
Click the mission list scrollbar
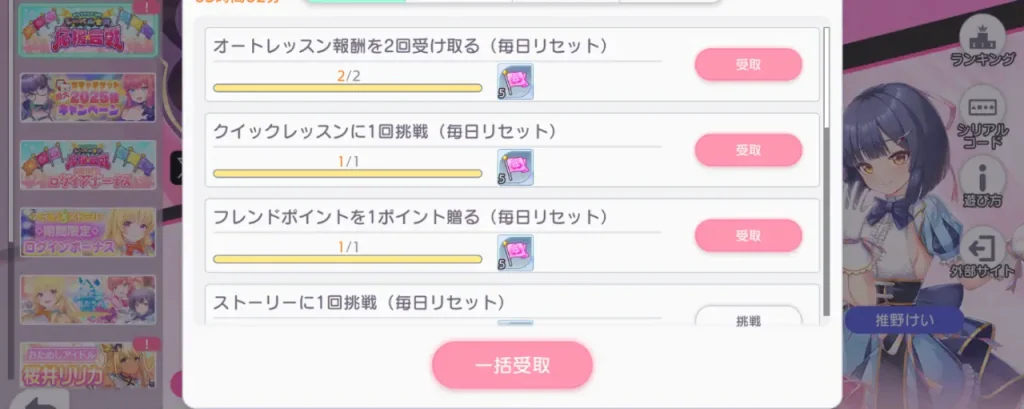click(x=826, y=90)
